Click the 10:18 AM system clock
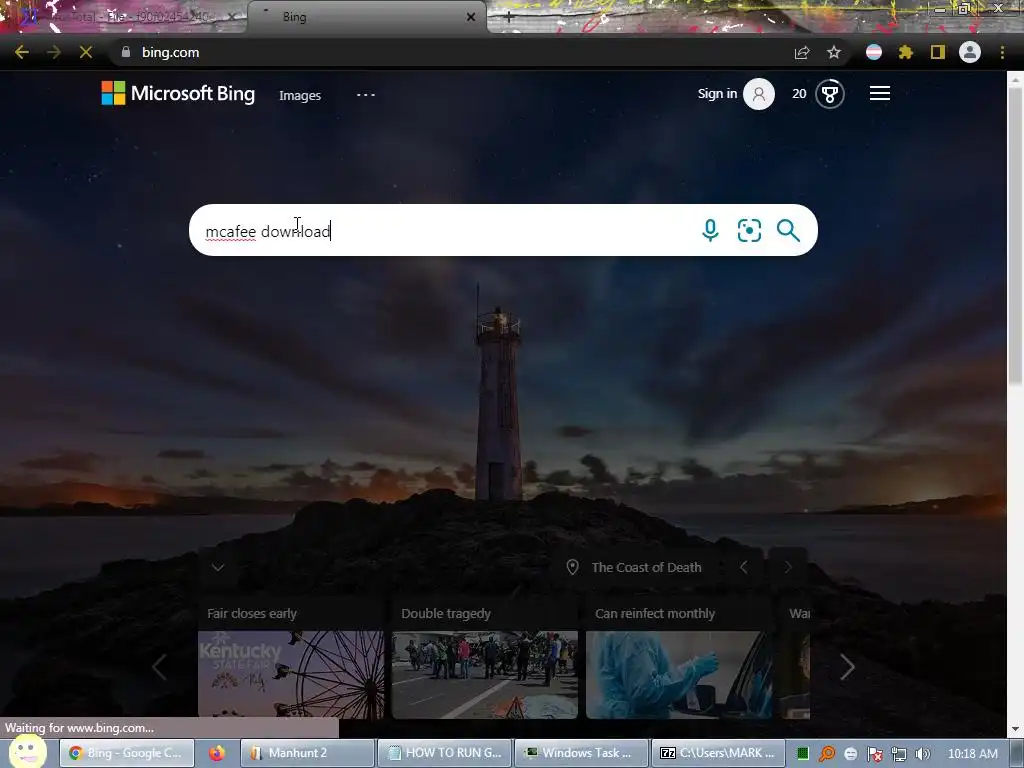Viewport: 1024px width, 768px height. pyautogui.click(x=972, y=754)
